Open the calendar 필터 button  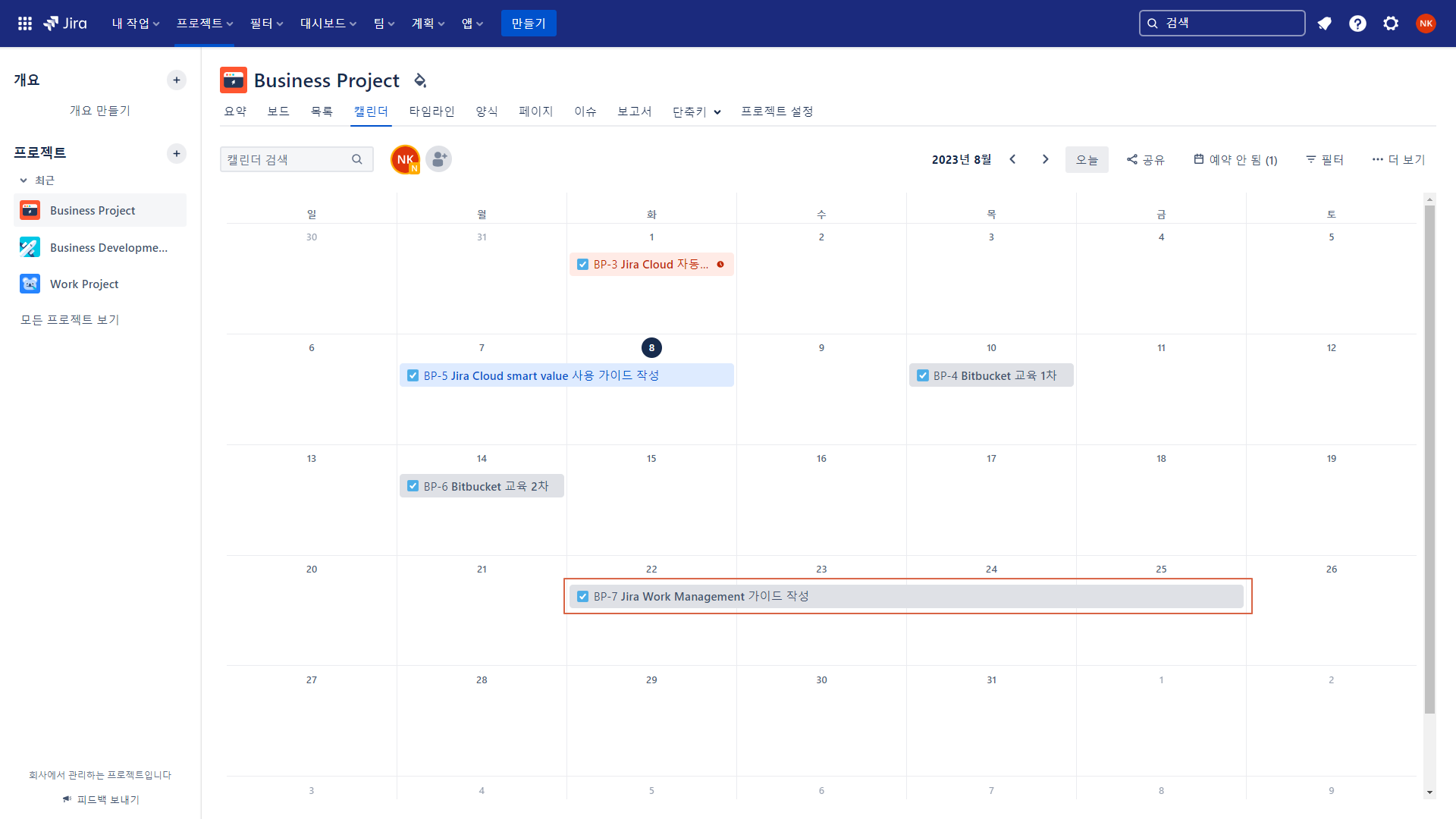point(1325,159)
